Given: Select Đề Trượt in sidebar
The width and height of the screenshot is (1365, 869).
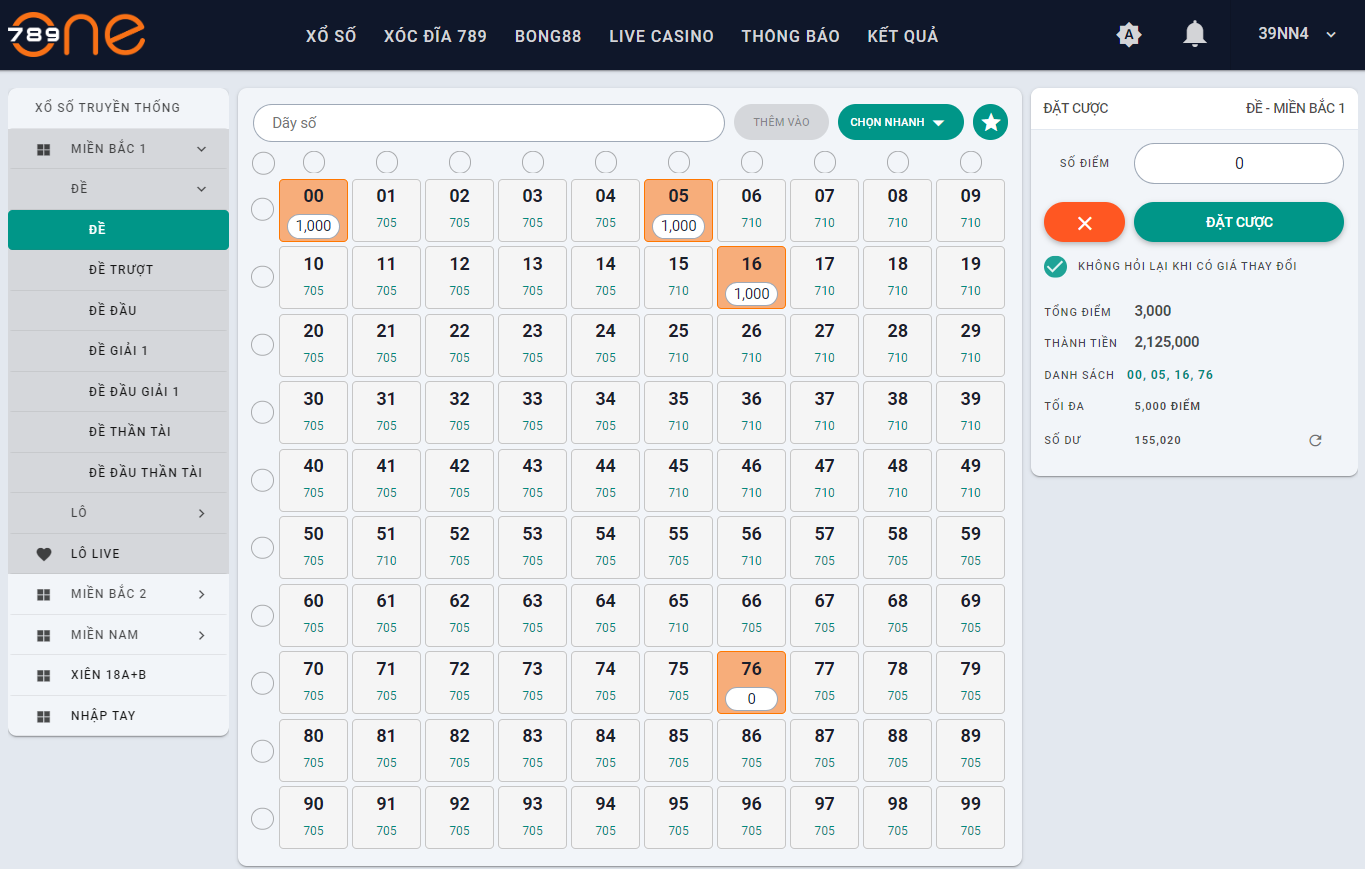Looking at the screenshot, I should [118, 270].
